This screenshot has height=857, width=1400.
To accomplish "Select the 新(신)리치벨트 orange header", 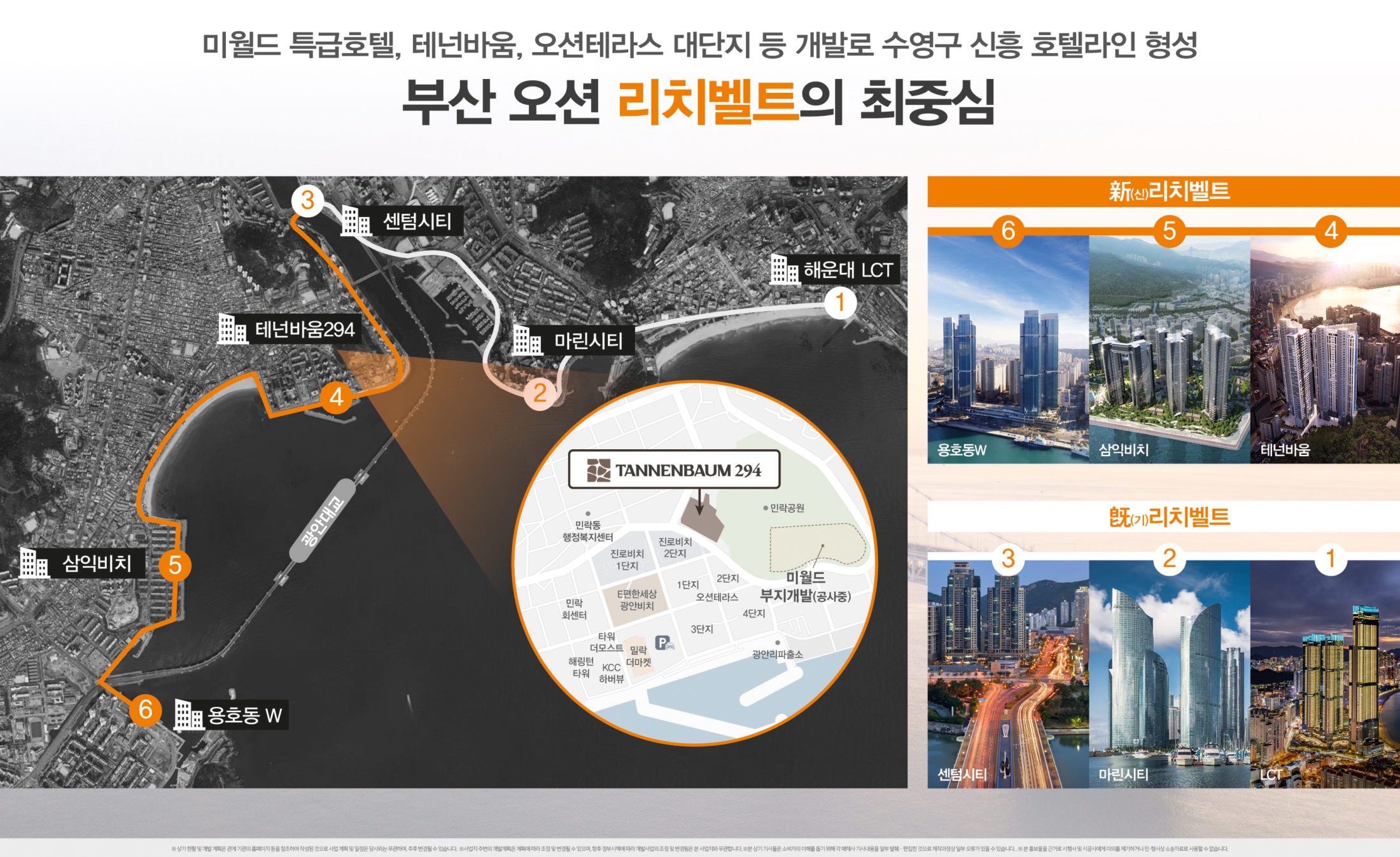I will coord(1163,192).
